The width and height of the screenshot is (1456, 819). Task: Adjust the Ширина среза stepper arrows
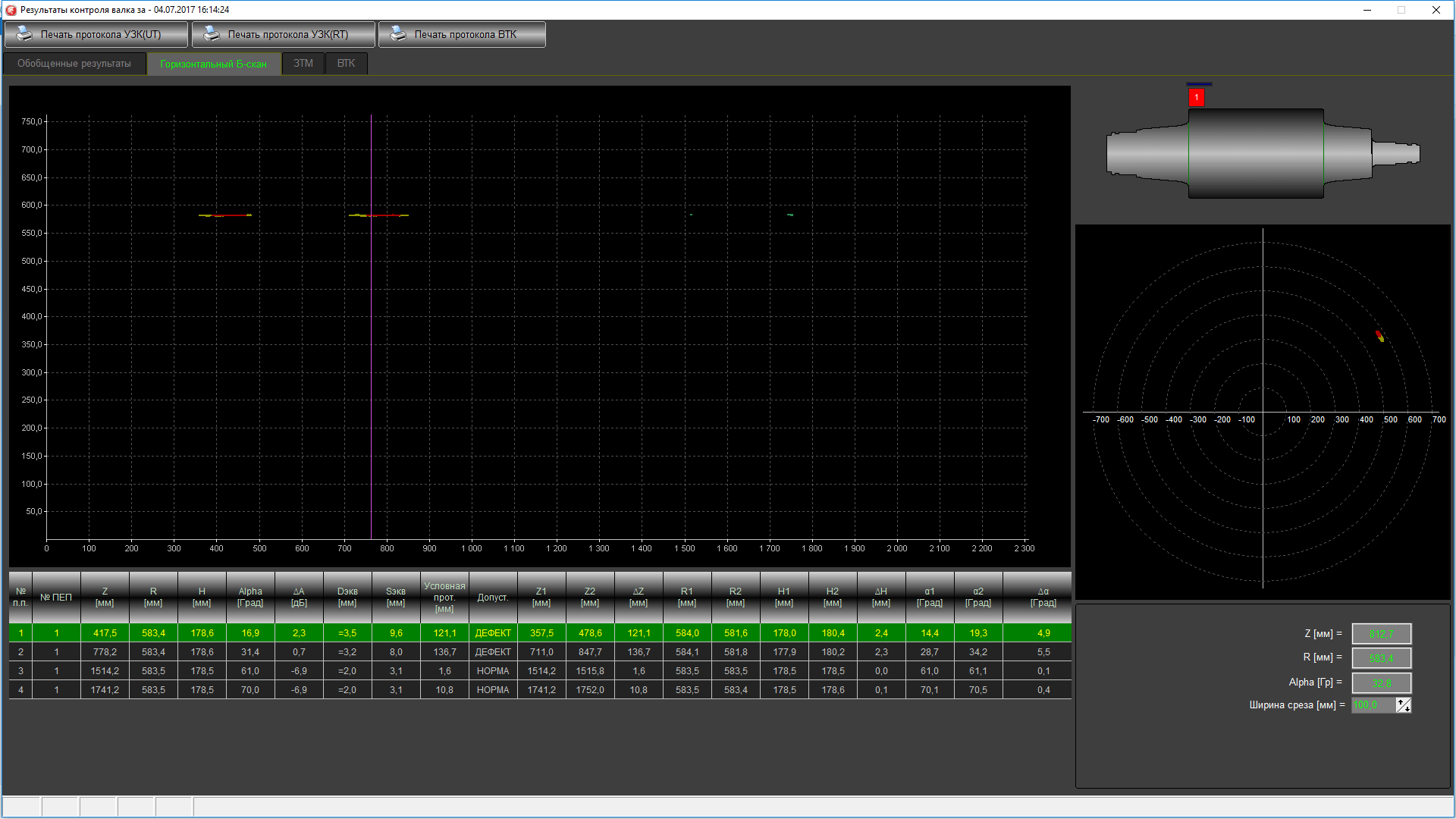[x=1404, y=705]
